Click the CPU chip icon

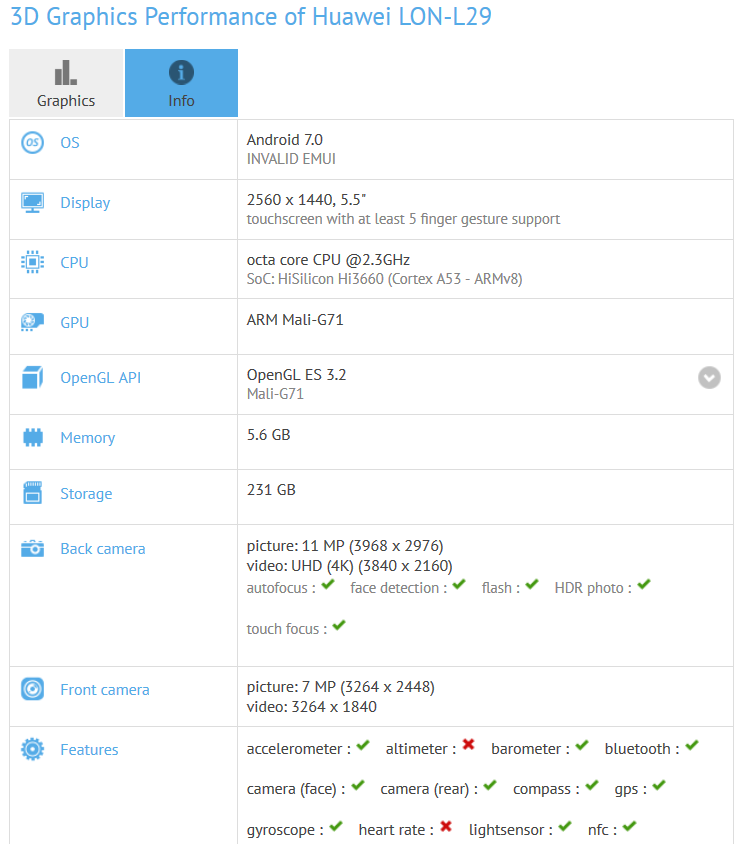[32, 262]
